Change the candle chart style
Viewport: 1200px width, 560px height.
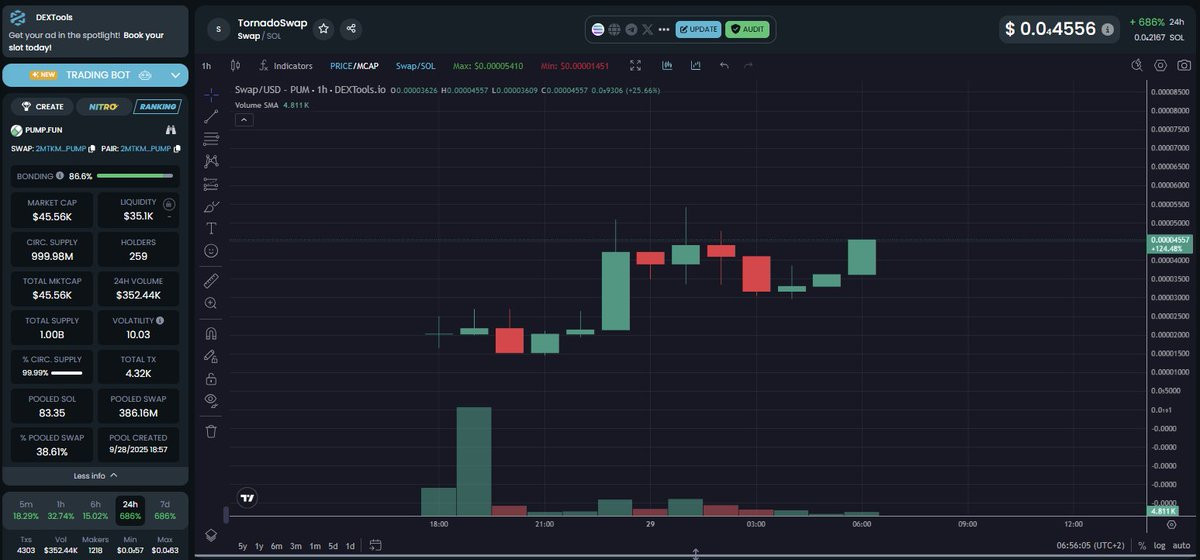point(235,66)
